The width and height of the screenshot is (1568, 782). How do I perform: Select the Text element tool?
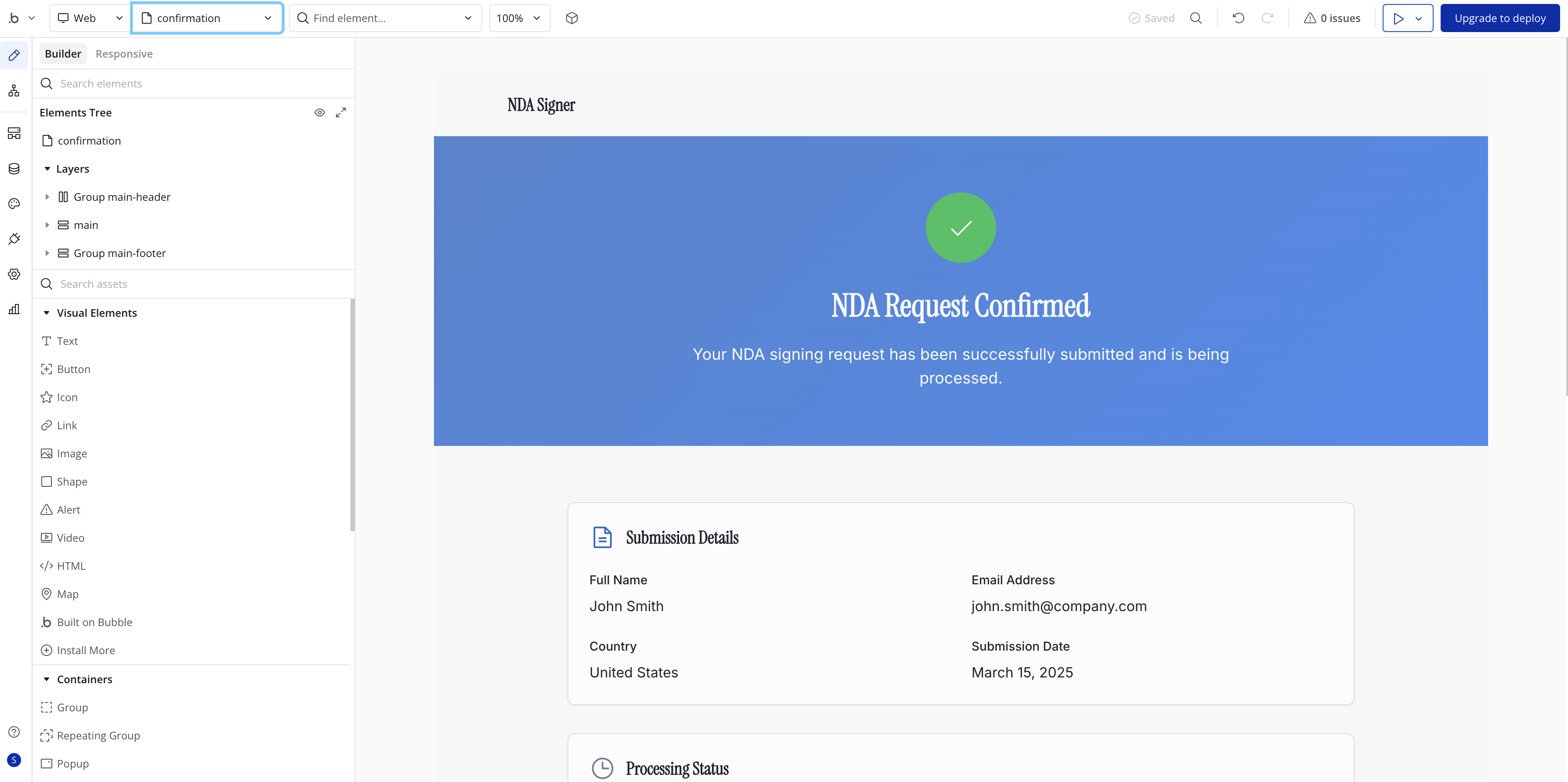tap(59, 341)
